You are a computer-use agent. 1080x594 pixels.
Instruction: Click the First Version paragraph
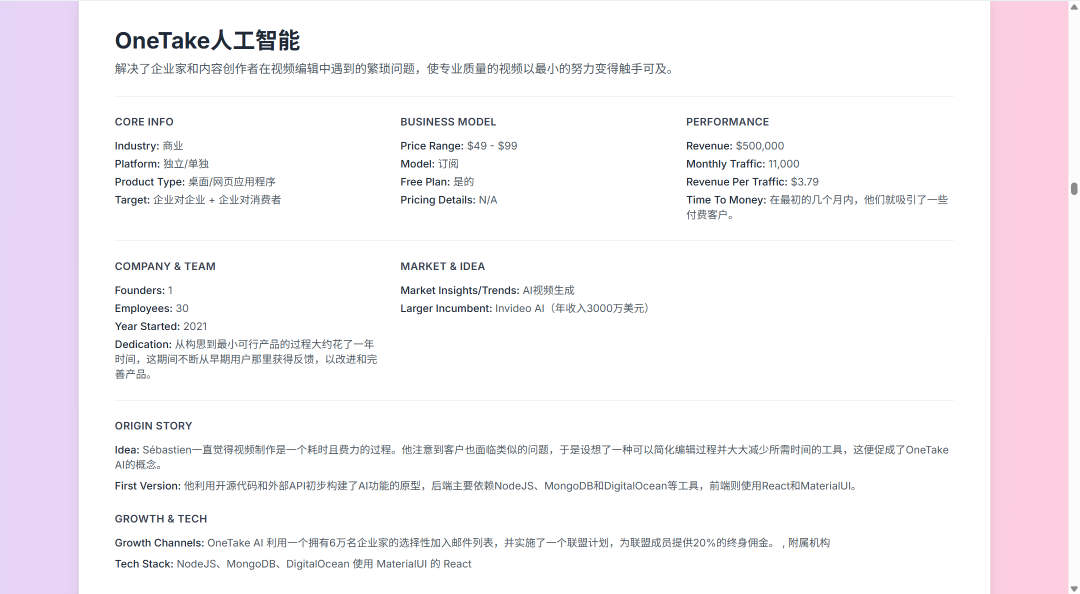(x=488, y=486)
